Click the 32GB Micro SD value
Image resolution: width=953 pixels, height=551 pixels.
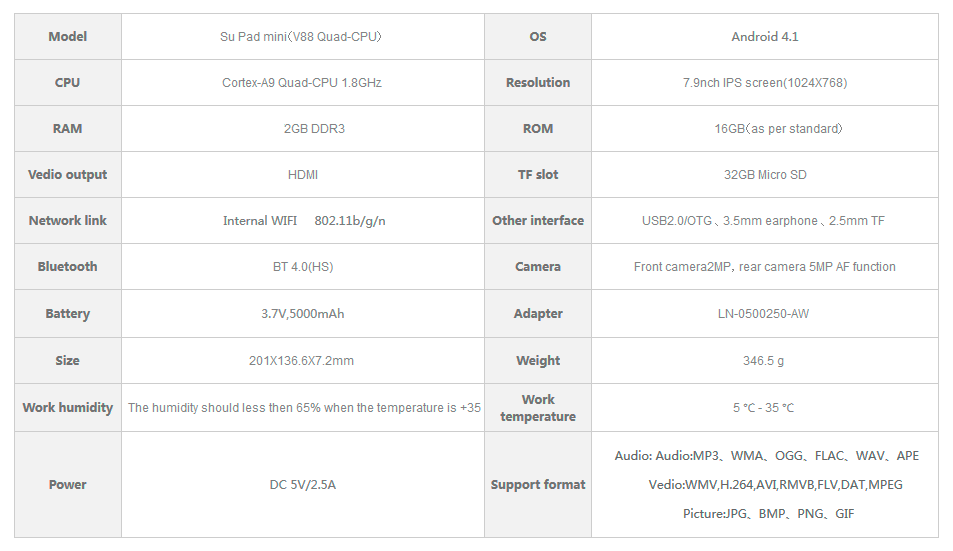pyautogui.click(x=765, y=175)
